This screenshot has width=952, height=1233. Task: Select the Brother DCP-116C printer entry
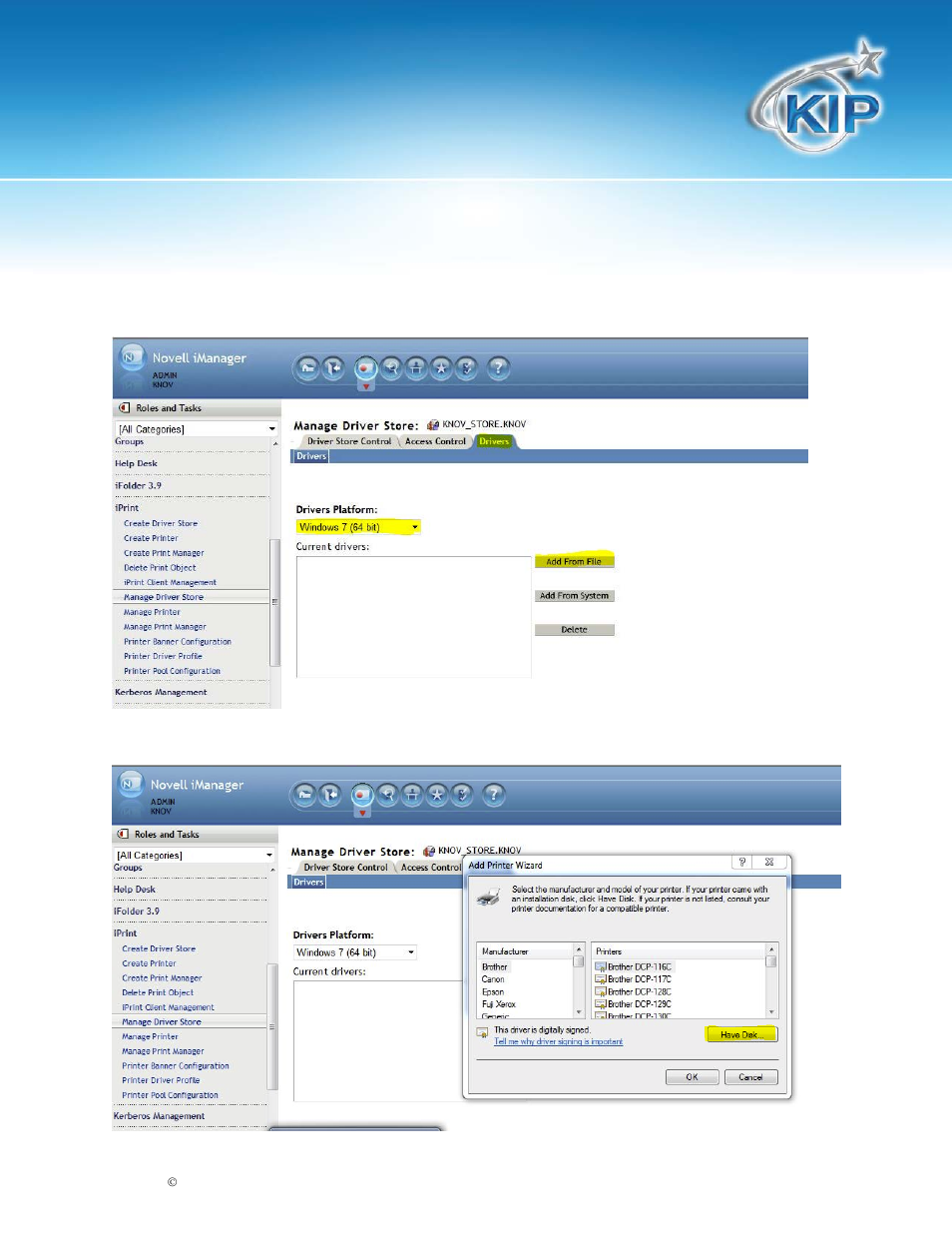[x=634, y=966]
